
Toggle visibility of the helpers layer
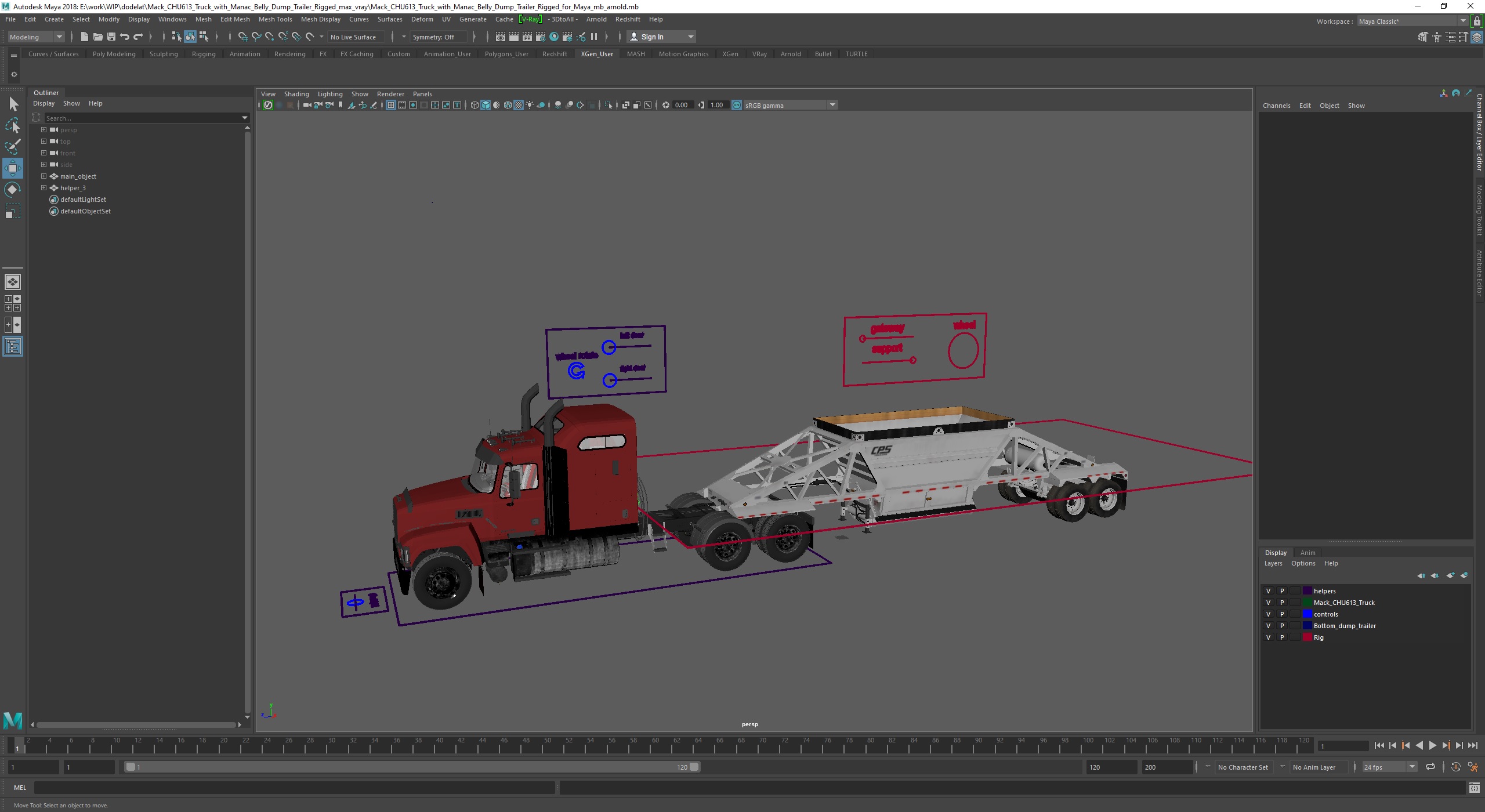pyautogui.click(x=1268, y=591)
